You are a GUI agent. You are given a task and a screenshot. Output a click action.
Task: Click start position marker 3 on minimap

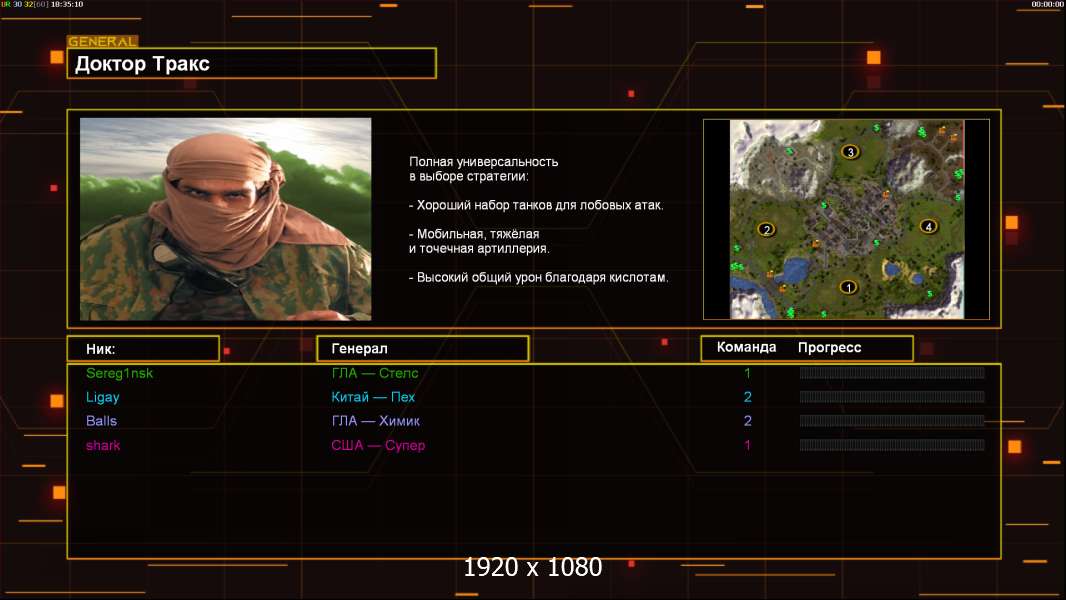point(850,152)
